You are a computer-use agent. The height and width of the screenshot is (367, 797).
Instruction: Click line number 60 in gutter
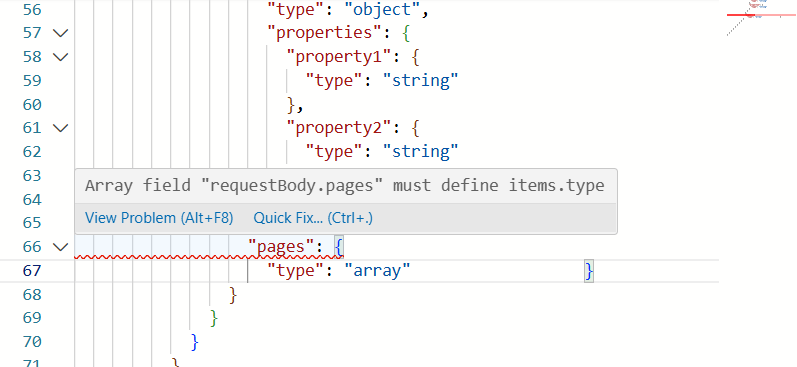tap(32, 104)
